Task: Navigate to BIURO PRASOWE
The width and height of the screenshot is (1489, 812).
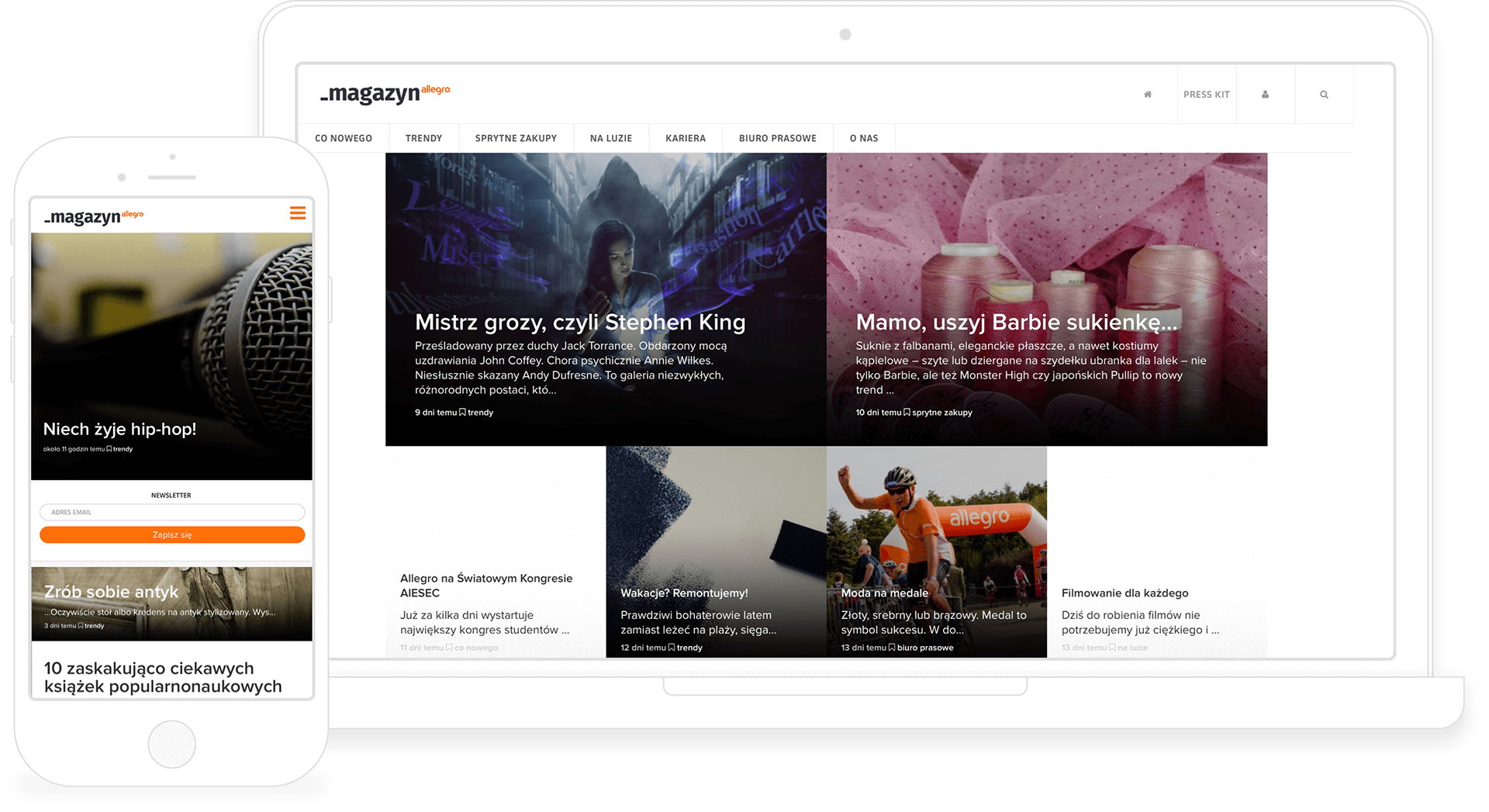Action: (x=777, y=138)
